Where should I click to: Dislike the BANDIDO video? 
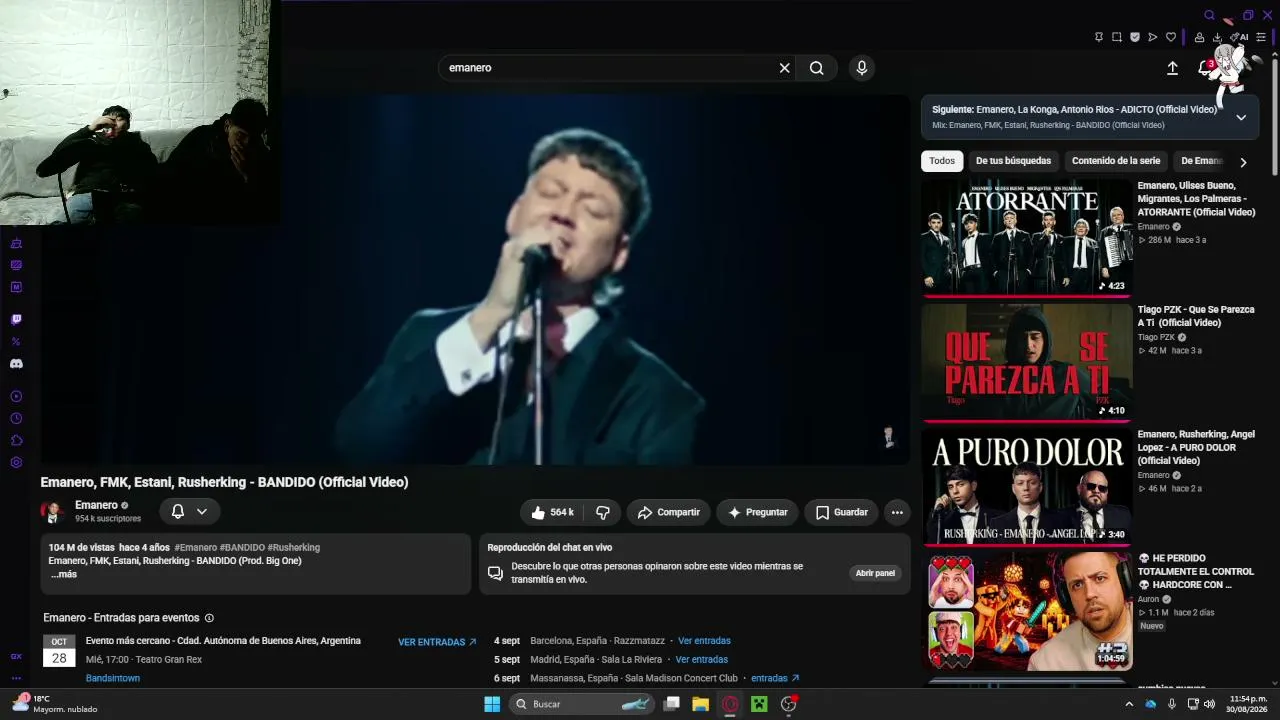pos(602,512)
